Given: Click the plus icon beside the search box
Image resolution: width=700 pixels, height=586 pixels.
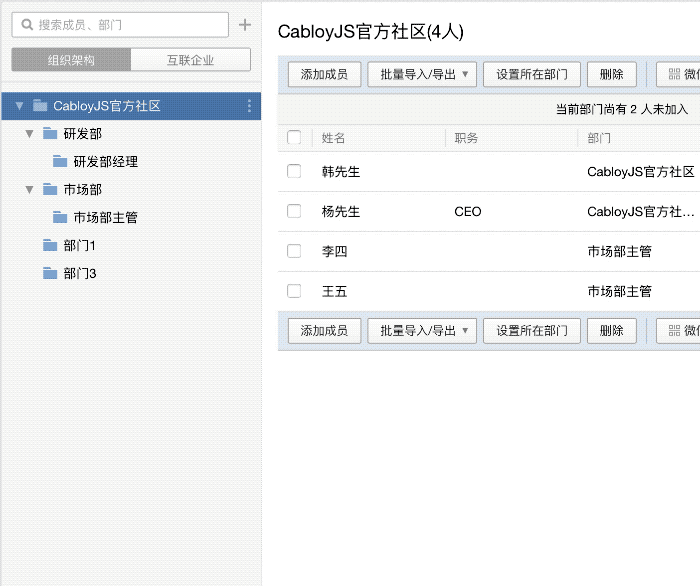Looking at the screenshot, I should click(x=245, y=25).
